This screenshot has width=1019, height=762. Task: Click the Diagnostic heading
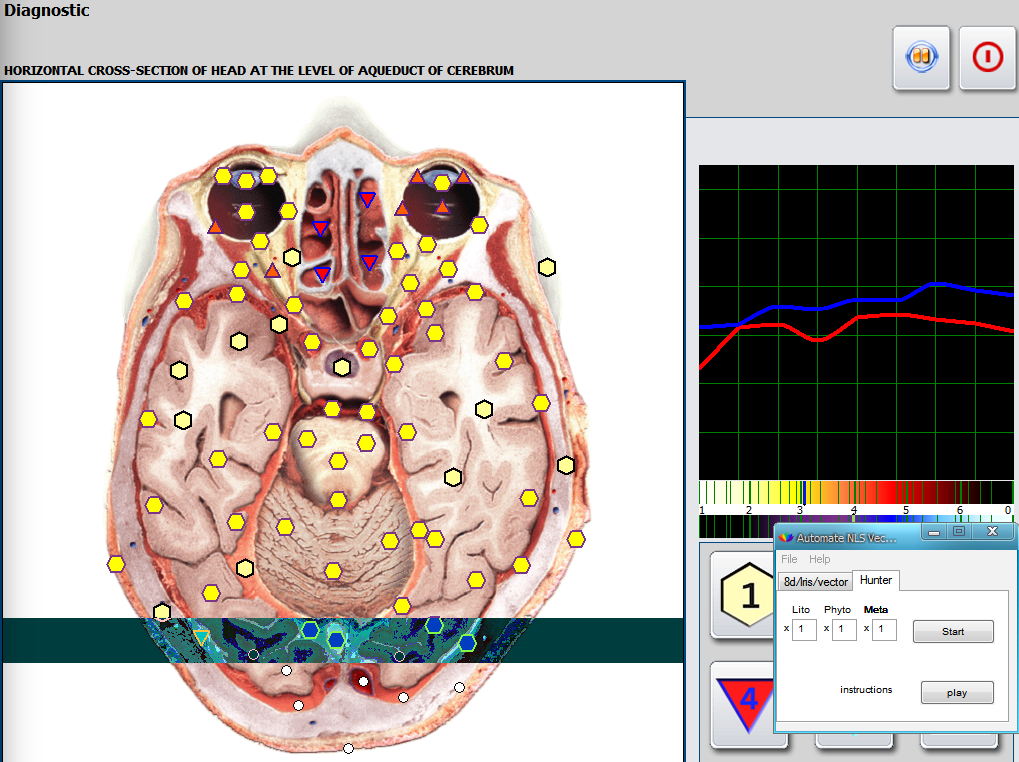click(x=47, y=10)
